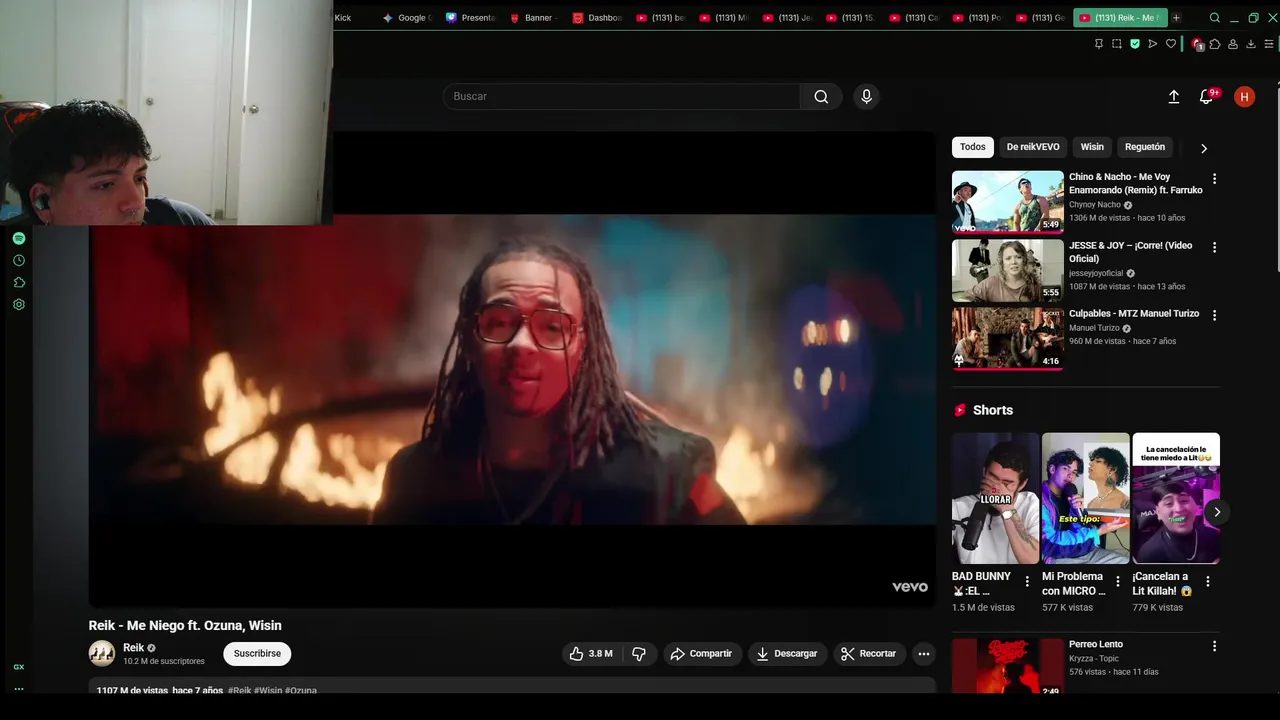This screenshot has height=720, width=1280.
Task: Open more actions ellipsis under video
Action: tap(924, 654)
